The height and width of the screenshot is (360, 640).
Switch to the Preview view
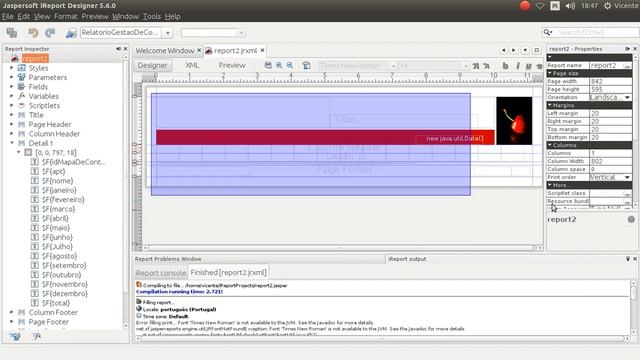click(232, 65)
